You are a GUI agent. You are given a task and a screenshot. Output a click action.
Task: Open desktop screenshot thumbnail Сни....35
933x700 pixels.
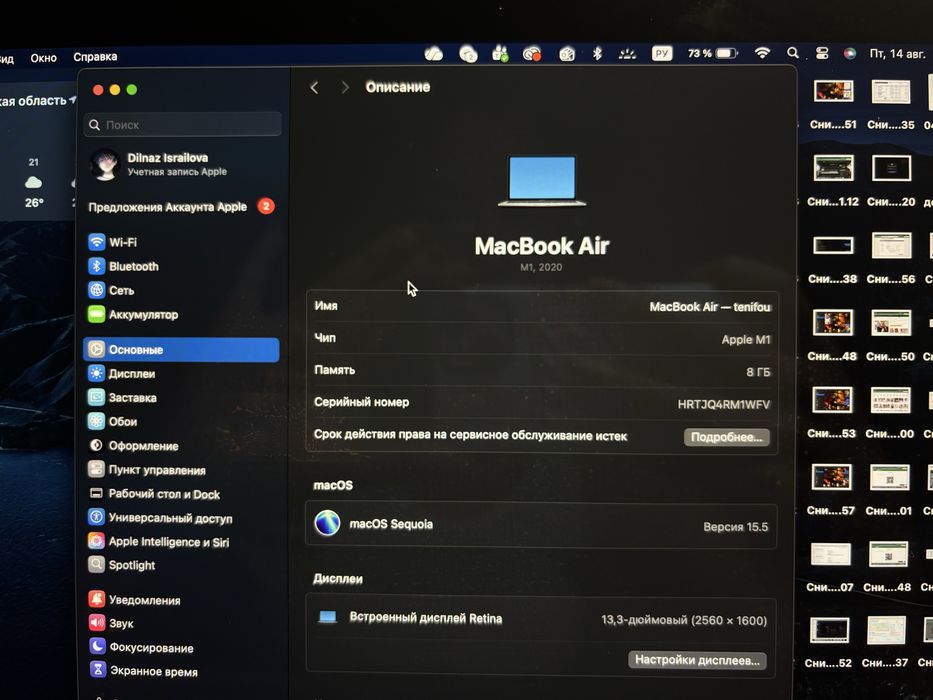point(891,91)
